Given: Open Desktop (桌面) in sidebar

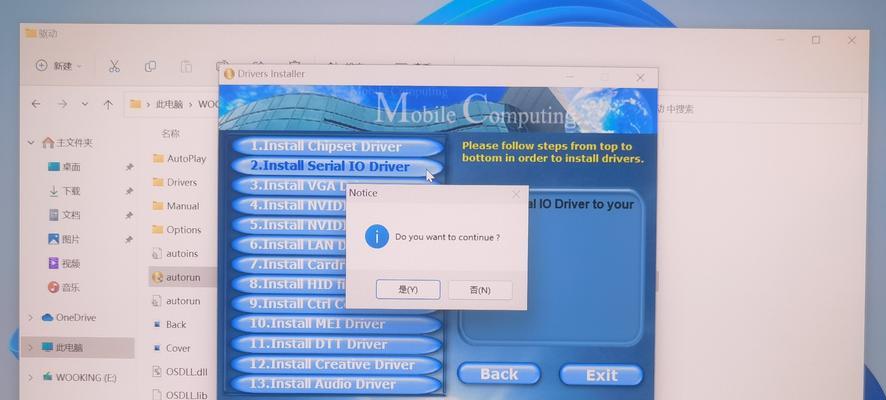Looking at the screenshot, I should 64,167.
